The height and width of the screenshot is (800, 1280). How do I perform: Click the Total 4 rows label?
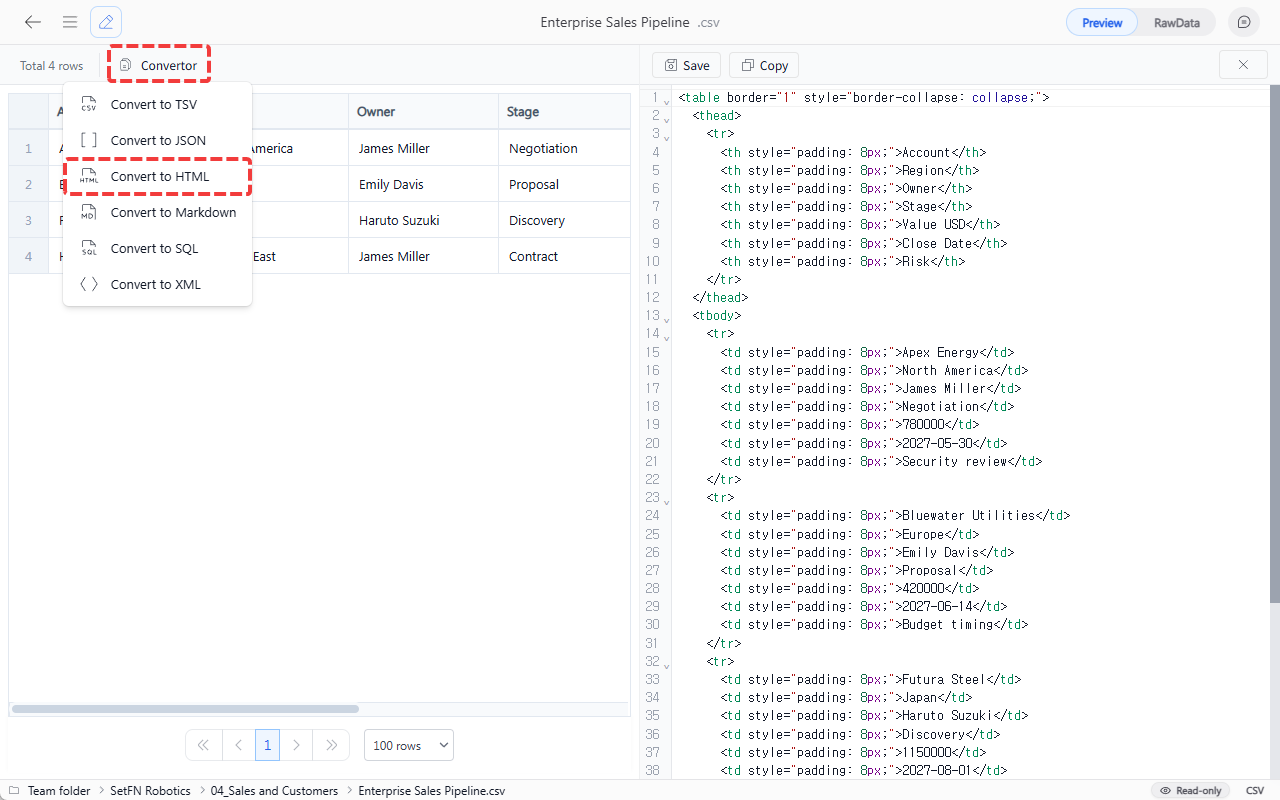coord(52,65)
